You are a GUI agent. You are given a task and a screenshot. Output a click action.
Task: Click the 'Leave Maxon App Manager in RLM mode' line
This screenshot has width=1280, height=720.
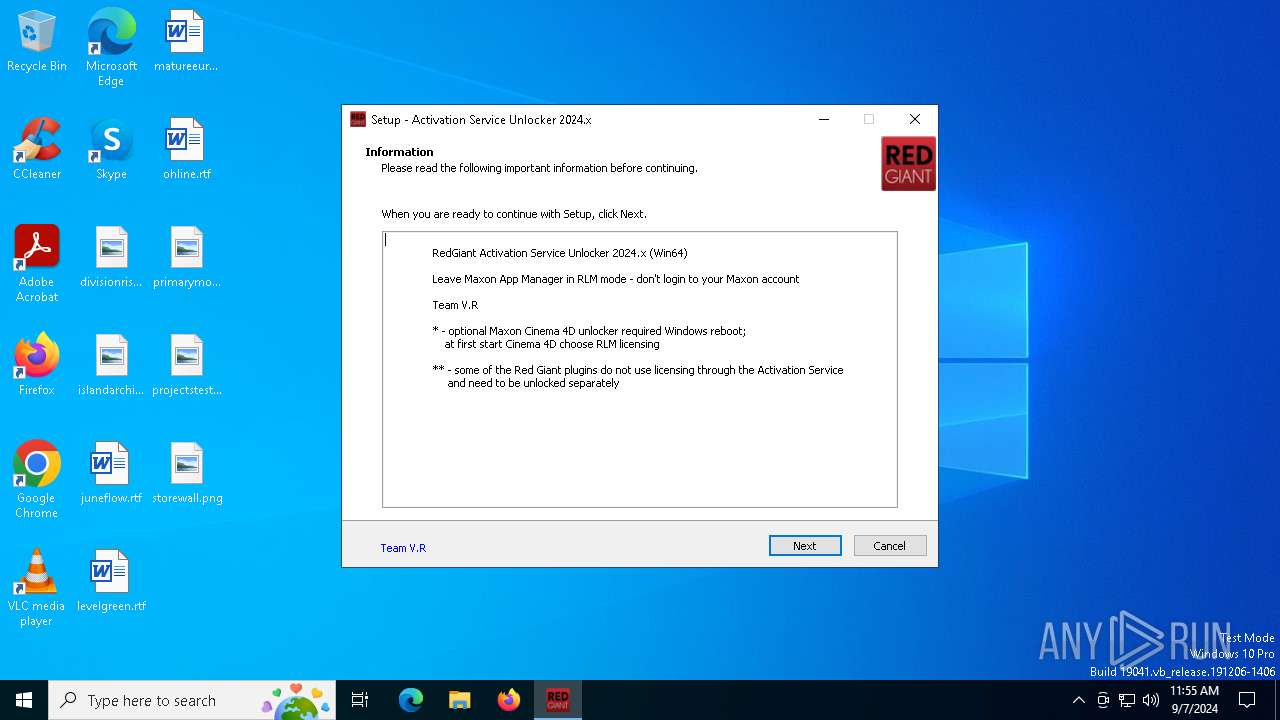616,279
